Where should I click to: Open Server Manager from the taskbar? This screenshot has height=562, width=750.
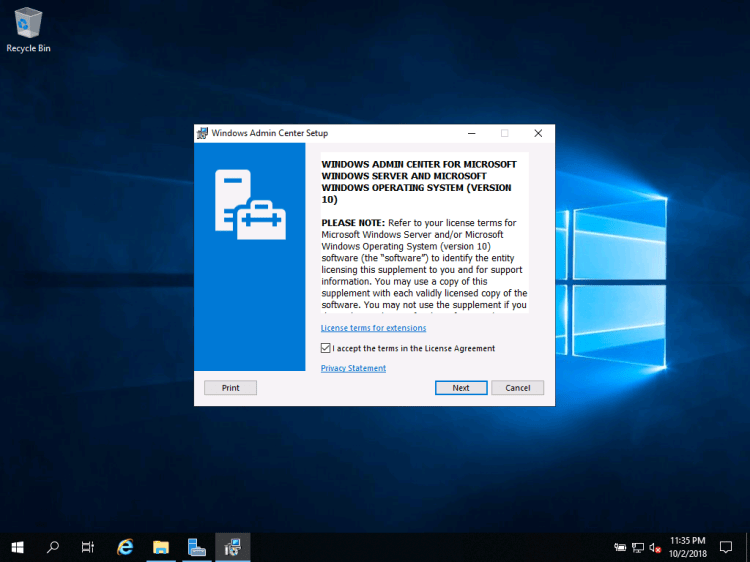pos(197,547)
